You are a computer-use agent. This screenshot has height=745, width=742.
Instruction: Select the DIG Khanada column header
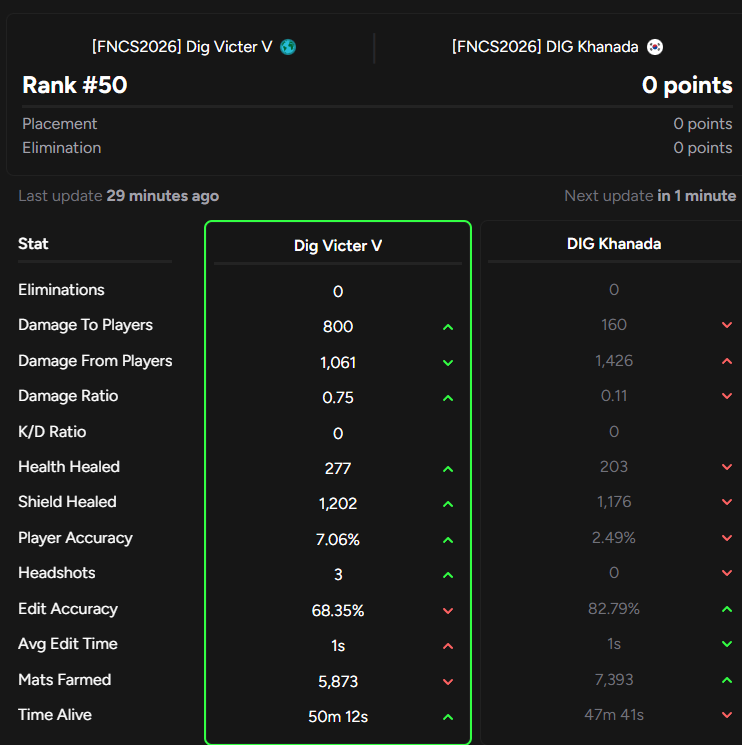pos(614,244)
